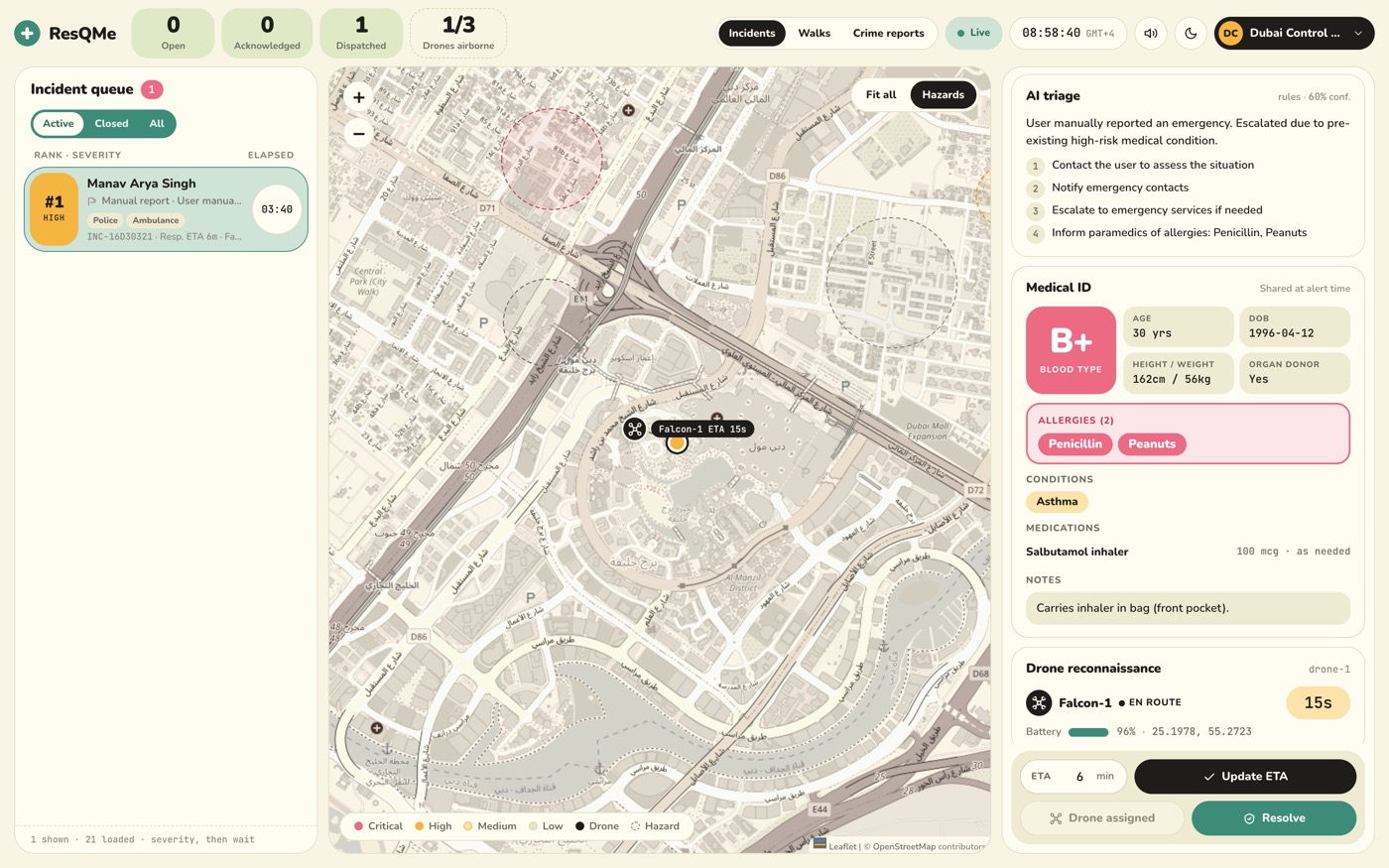
Task: Click the DC account avatar
Action: pyautogui.click(x=1230, y=33)
